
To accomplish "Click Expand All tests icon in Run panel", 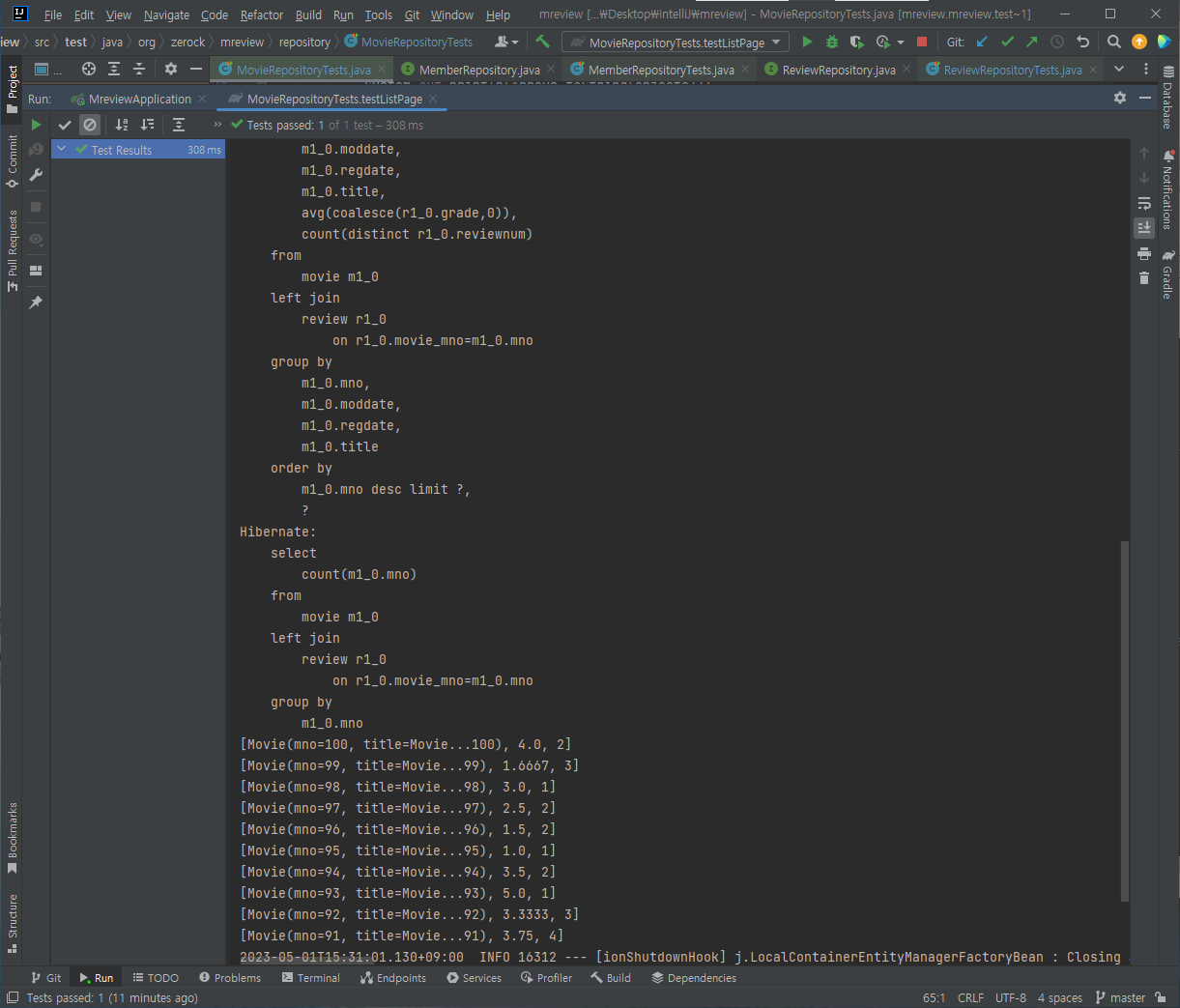I will point(179,125).
